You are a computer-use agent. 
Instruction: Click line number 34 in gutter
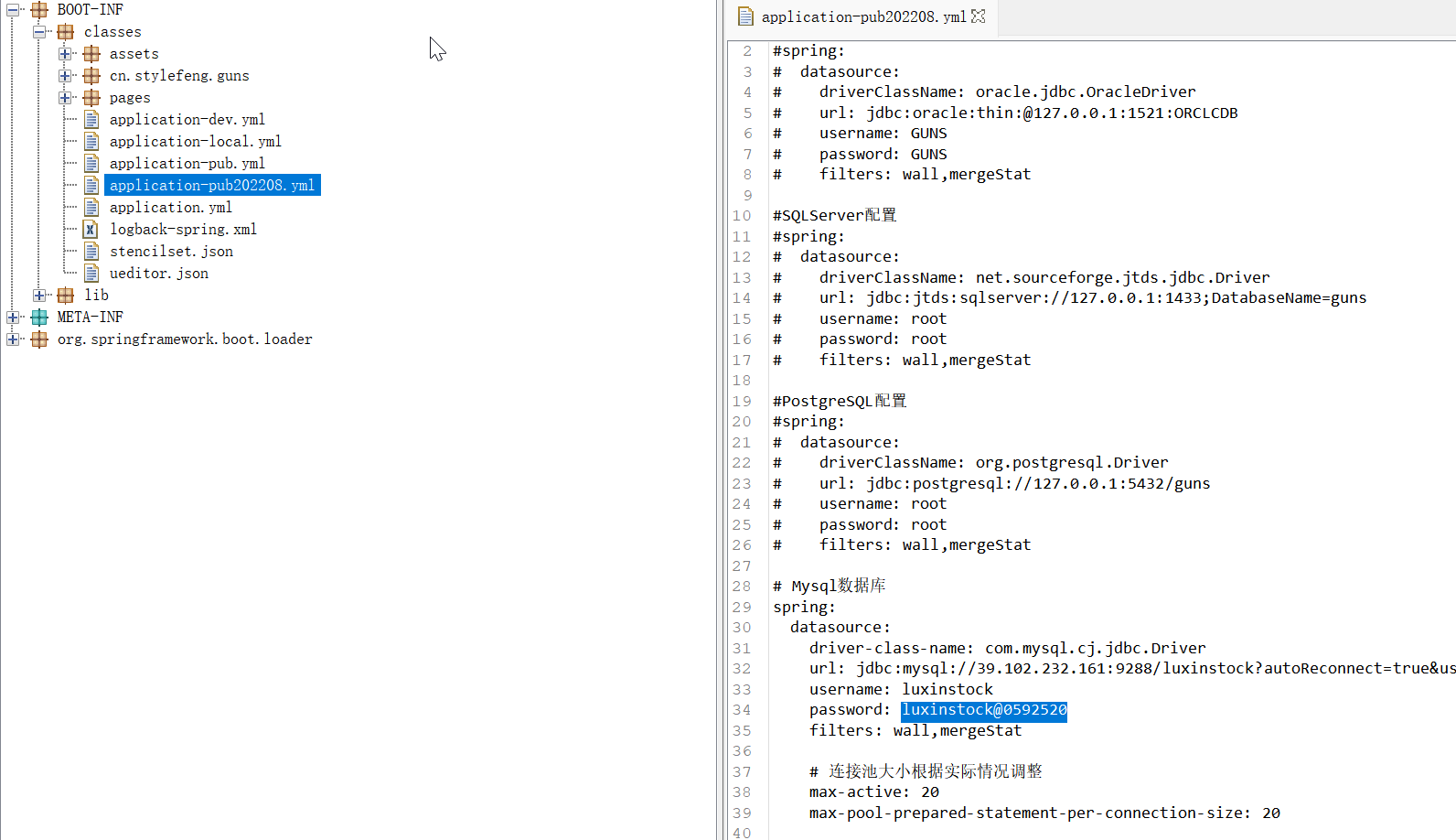(742, 710)
